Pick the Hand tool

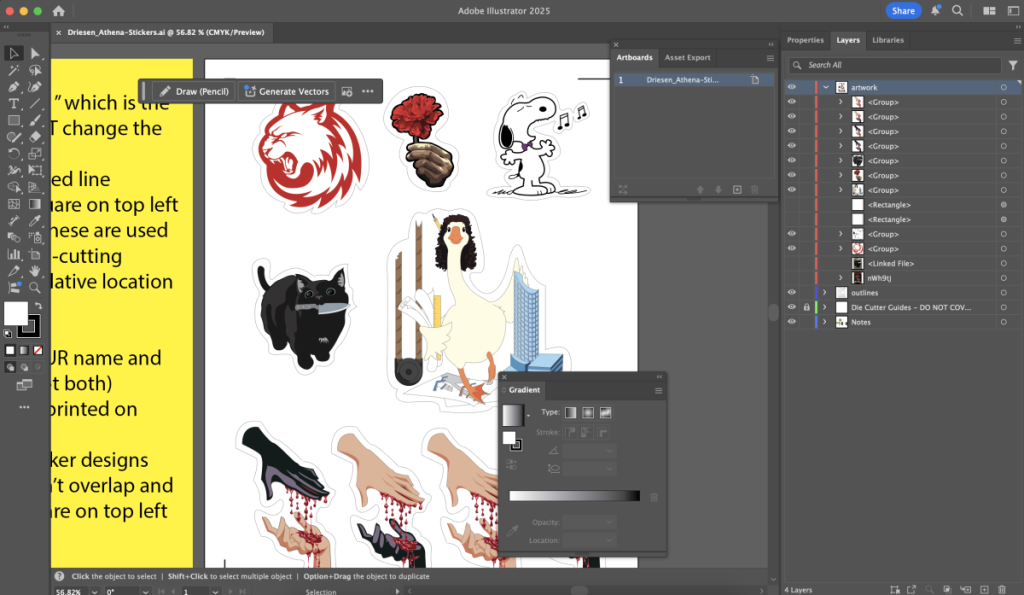35,271
